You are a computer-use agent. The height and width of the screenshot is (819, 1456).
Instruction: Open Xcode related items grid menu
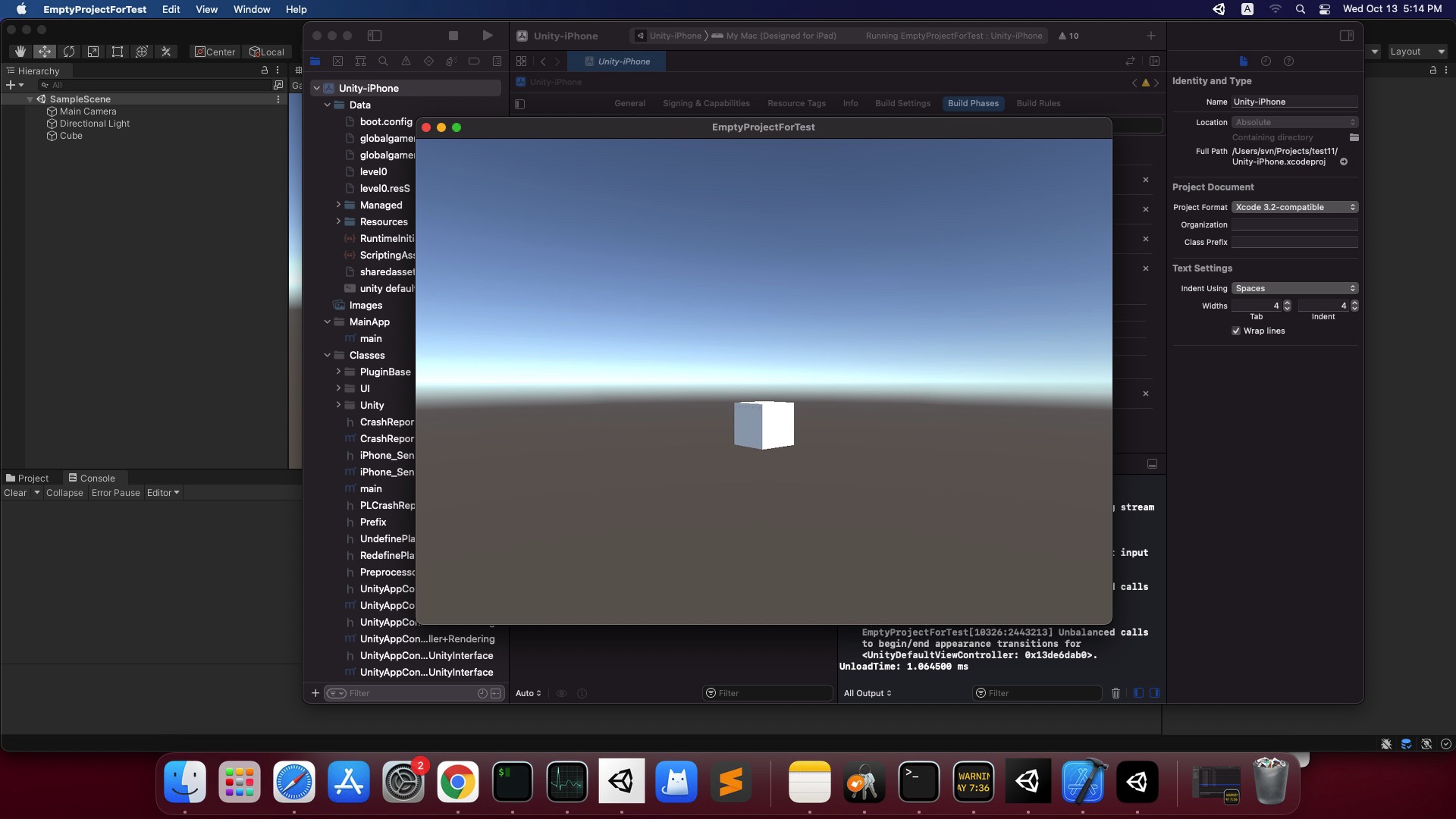point(521,61)
